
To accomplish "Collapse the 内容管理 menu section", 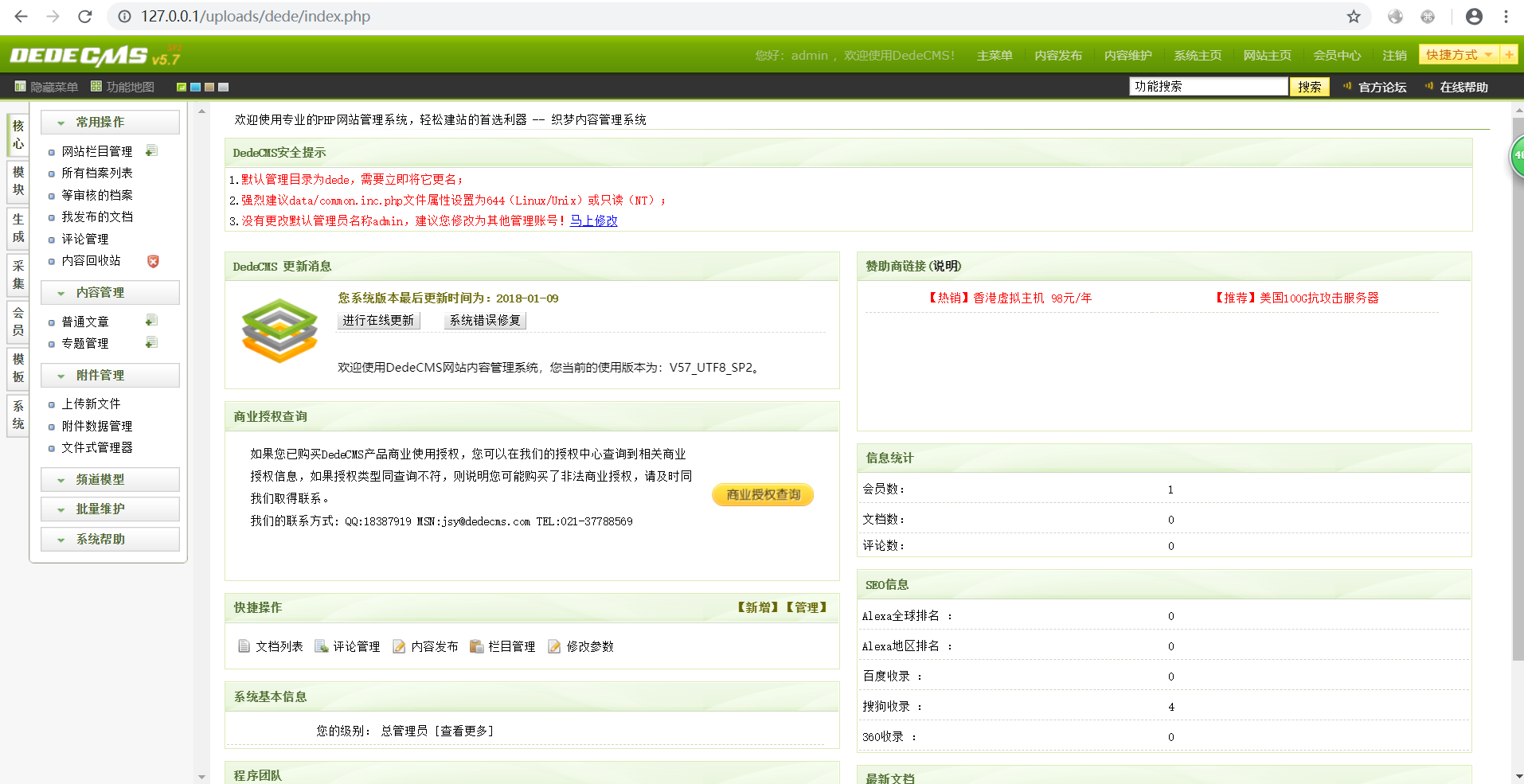I will pos(110,292).
